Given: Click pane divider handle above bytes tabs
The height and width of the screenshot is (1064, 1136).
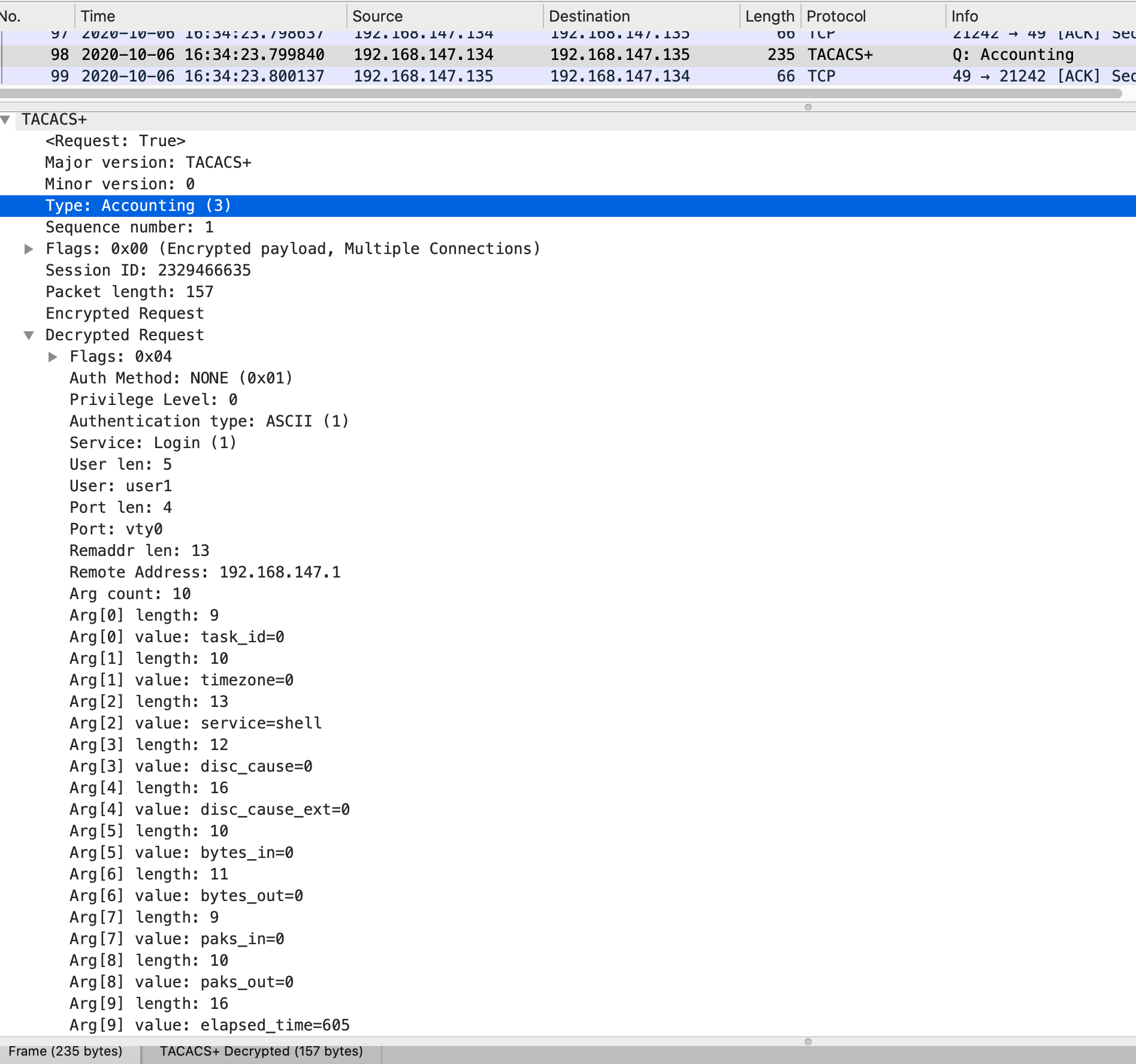Looking at the screenshot, I should click(808, 1042).
